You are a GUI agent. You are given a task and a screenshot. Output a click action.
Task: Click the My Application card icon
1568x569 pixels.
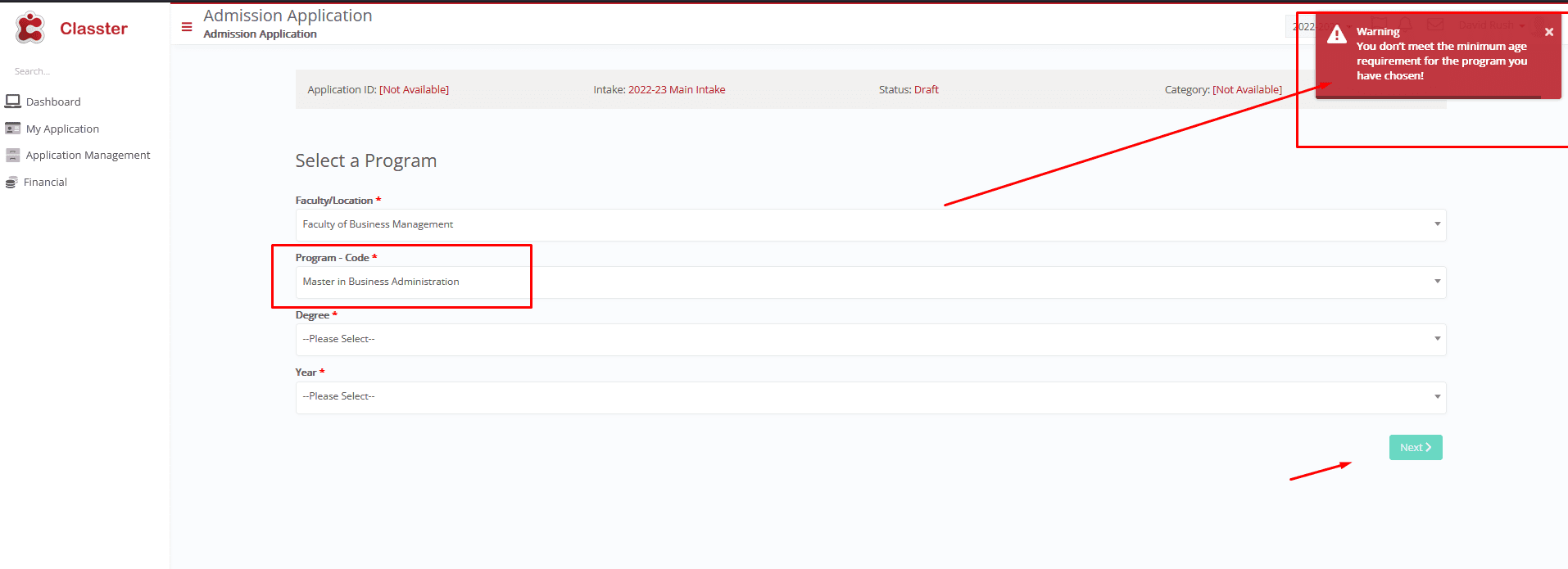[x=12, y=129]
